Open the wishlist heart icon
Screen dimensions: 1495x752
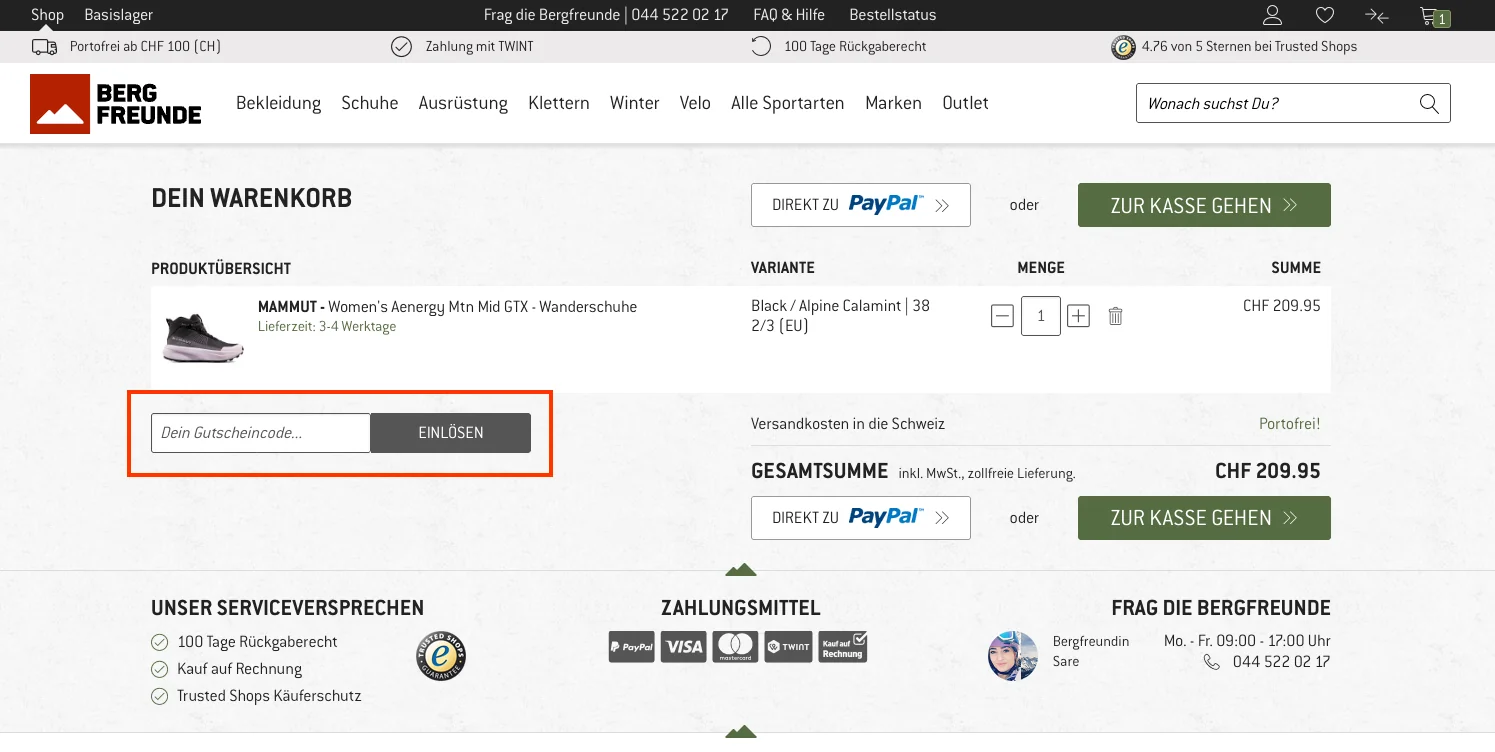[x=1324, y=15]
